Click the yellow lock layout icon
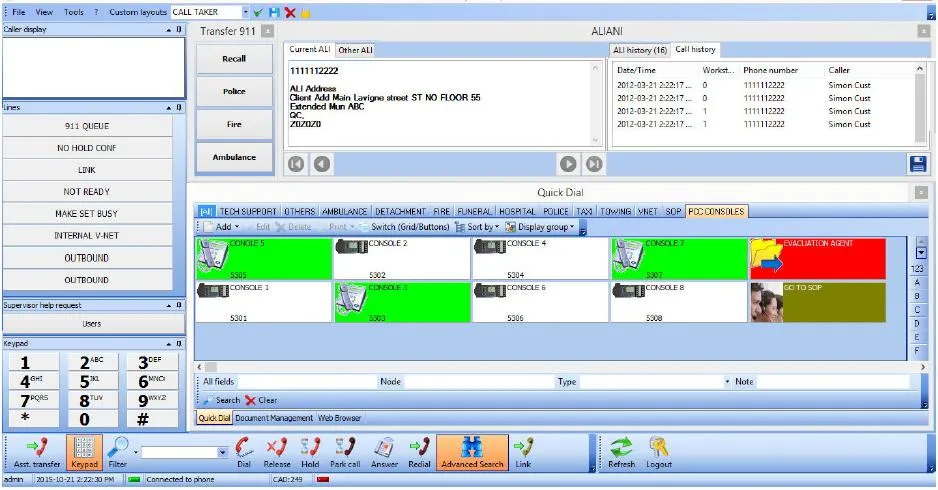938x490 pixels. 305,12
